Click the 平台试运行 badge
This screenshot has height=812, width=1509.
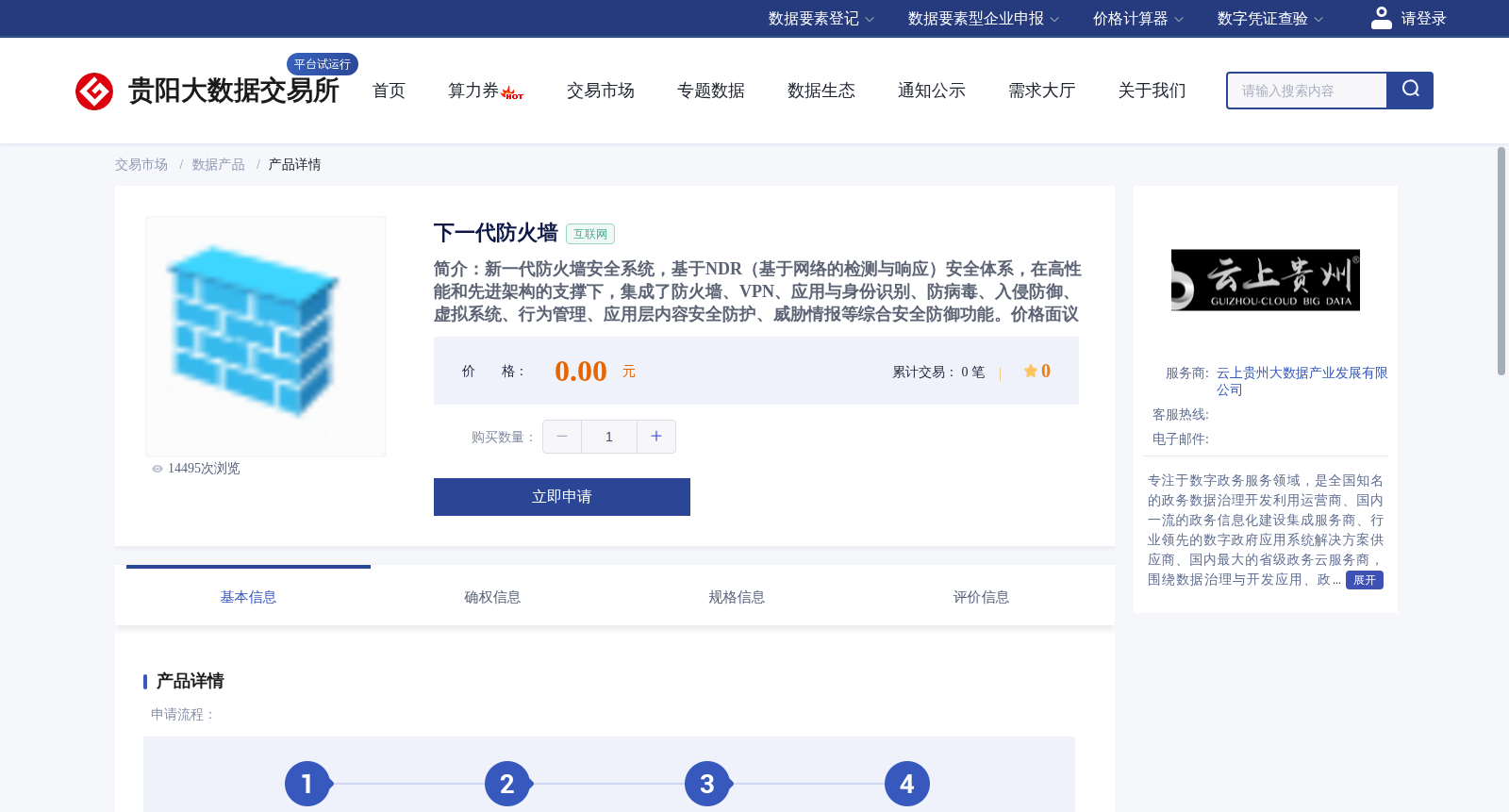pos(323,64)
